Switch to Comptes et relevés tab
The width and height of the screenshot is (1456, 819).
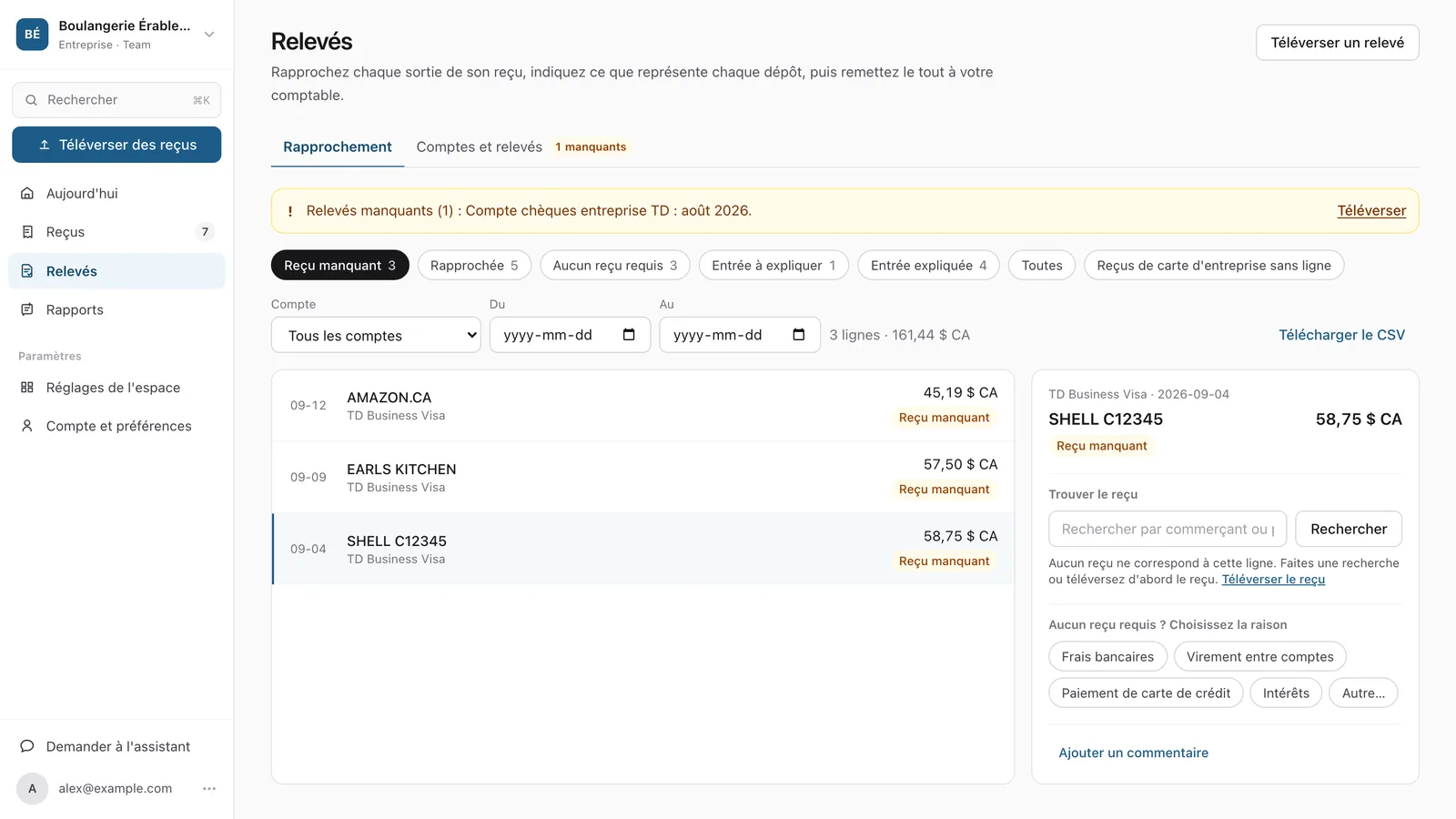tap(479, 147)
